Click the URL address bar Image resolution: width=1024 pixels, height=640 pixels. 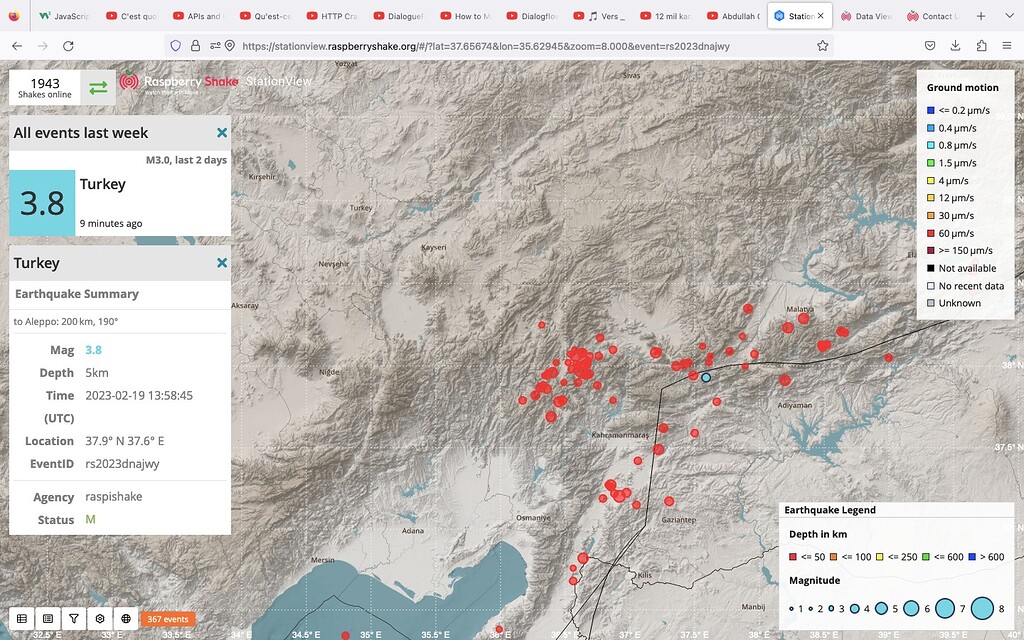[520, 46]
